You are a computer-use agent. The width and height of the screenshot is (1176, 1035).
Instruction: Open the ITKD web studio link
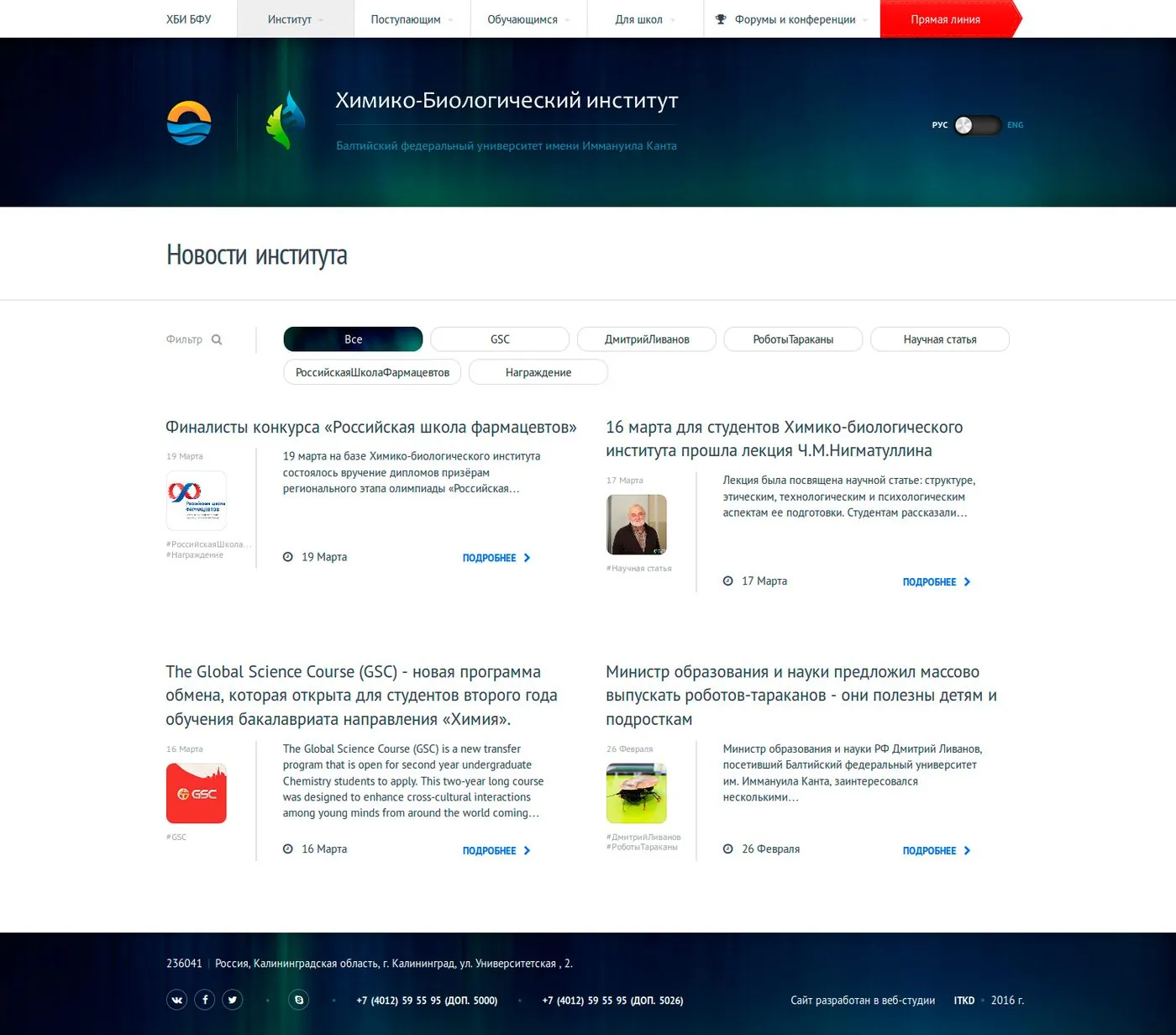964,1001
